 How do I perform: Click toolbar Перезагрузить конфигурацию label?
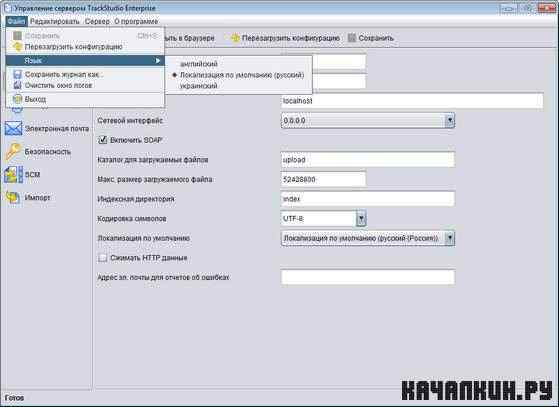coord(291,38)
